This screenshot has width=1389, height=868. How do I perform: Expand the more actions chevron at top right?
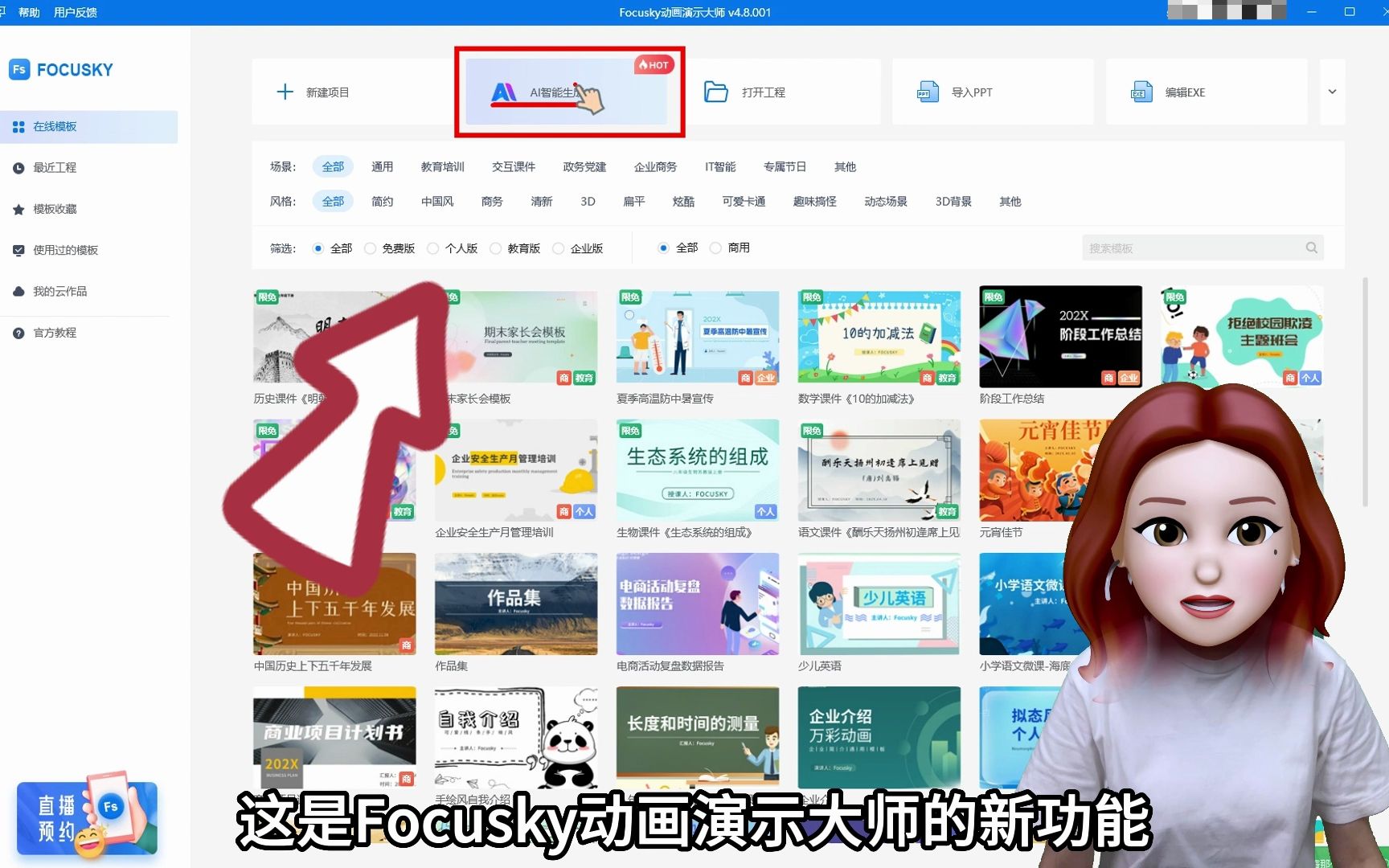coord(1332,92)
